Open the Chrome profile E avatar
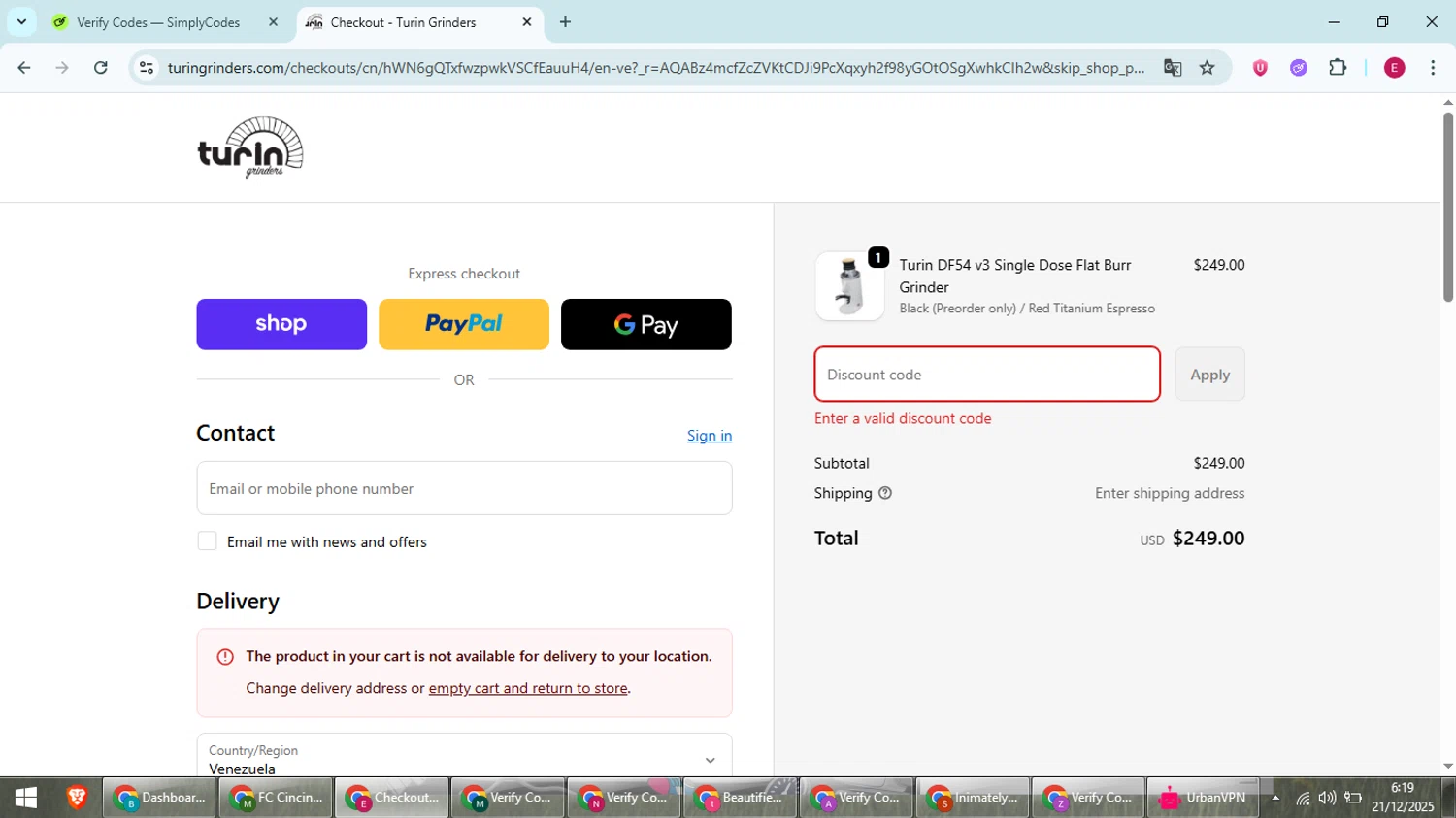Screen dimensions: 1456x818 point(1395,68)
